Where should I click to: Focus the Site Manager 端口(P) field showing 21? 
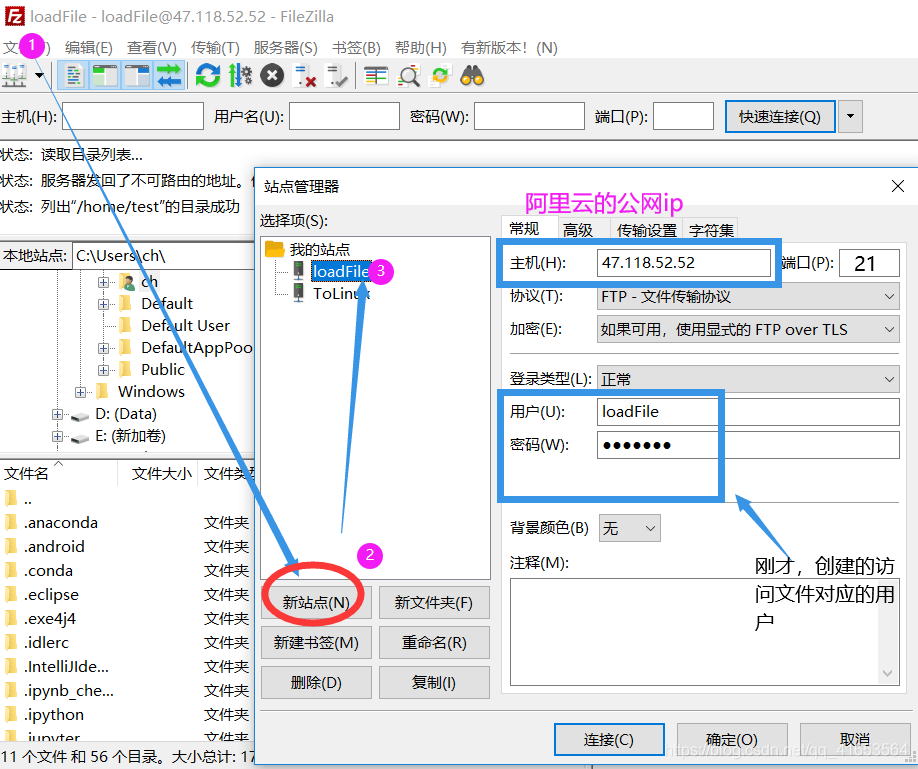(869, 263)
